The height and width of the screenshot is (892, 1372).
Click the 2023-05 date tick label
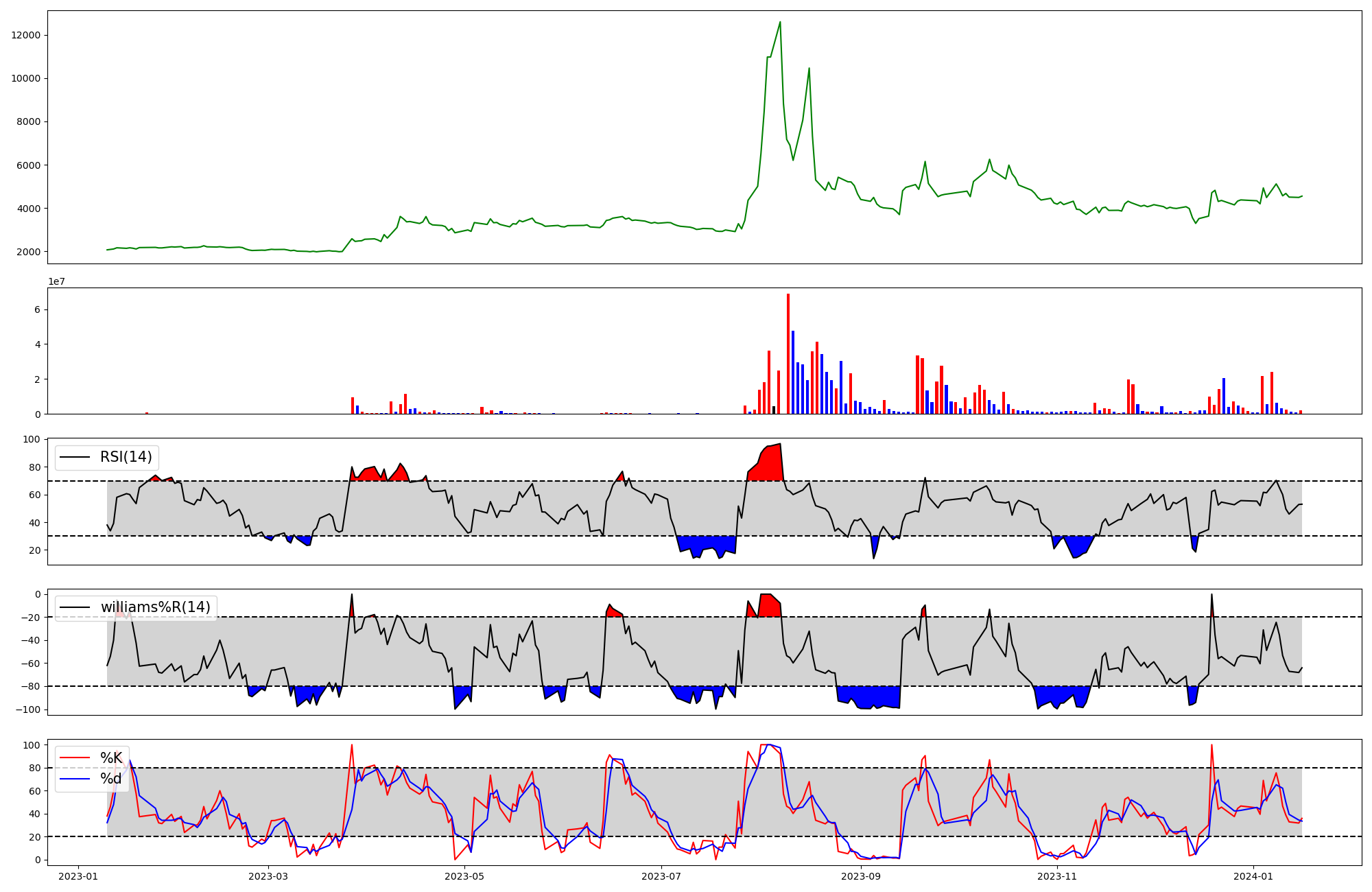tap(464, 876)
